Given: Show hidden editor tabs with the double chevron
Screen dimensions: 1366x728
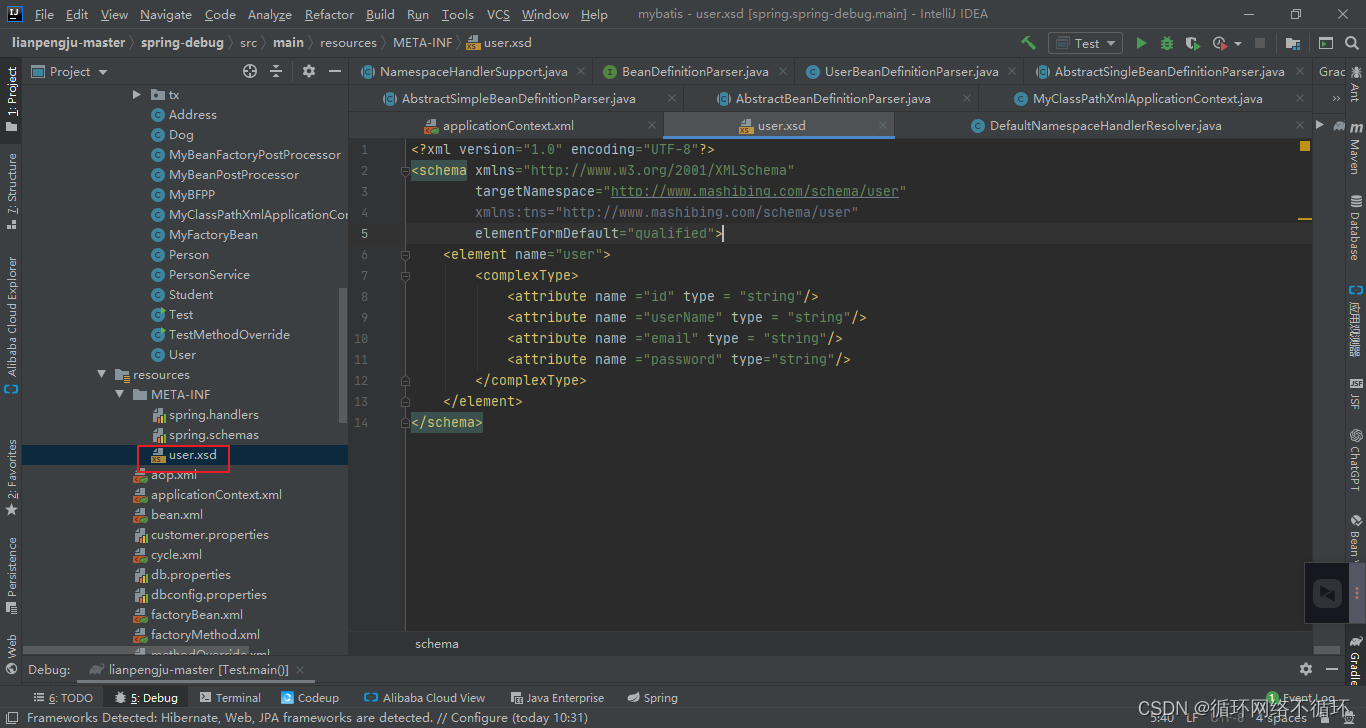Looking at the screenshot, I should [1337, 99].
